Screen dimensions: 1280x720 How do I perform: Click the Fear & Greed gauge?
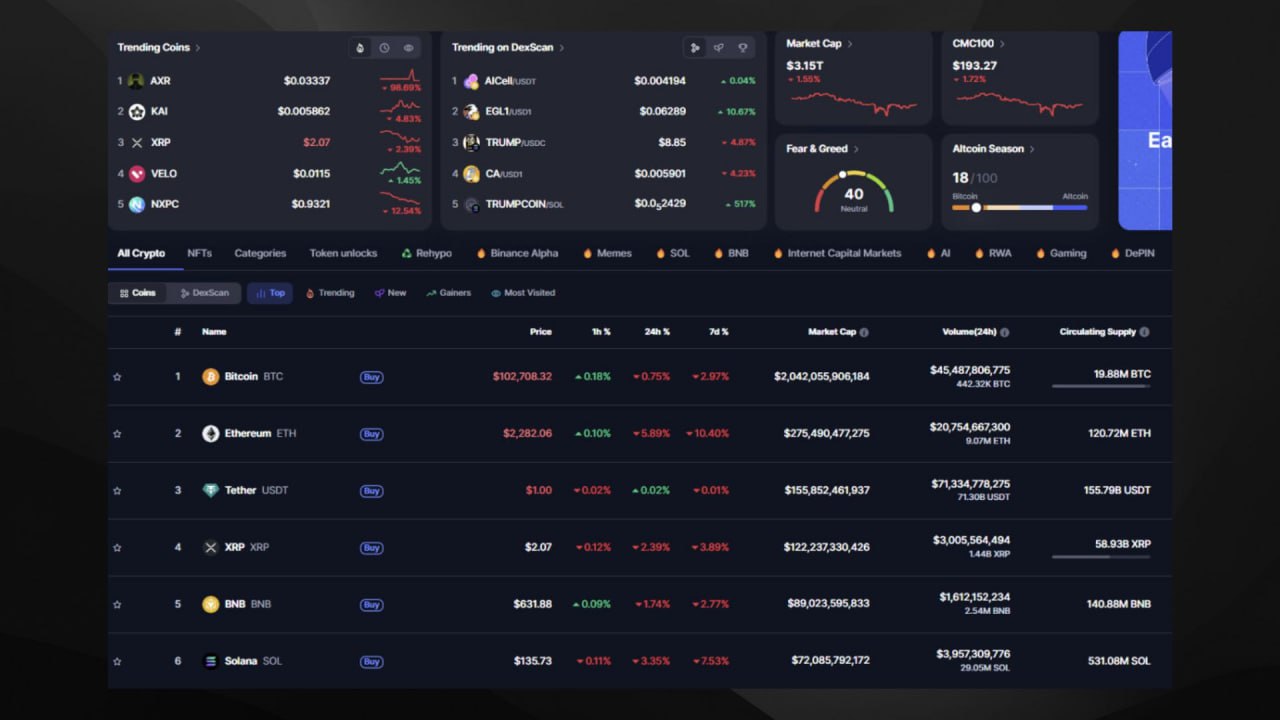coord(853,192)
